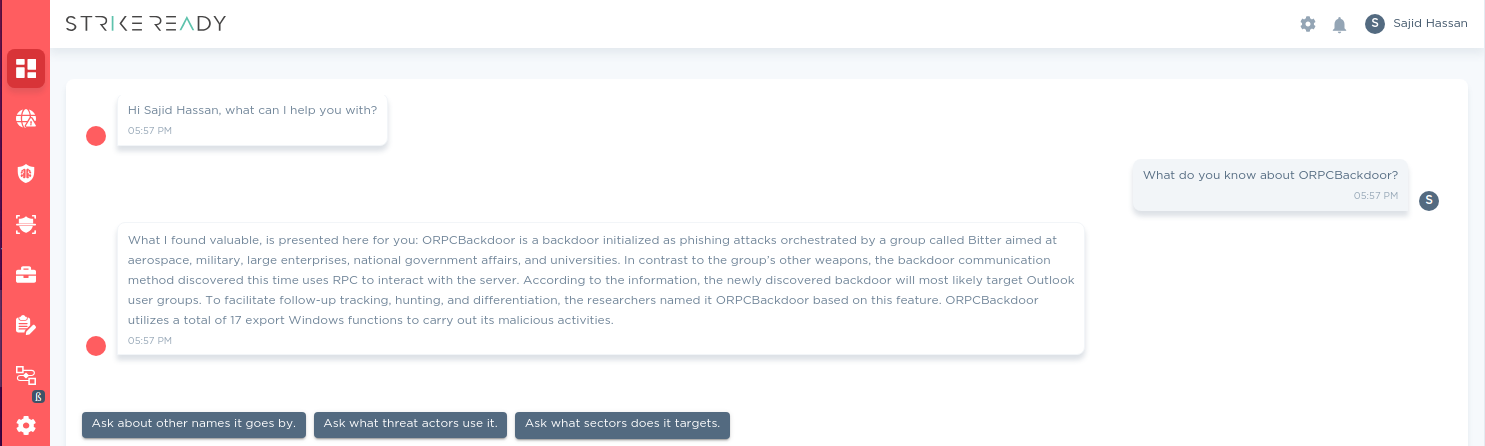Click the red bot avatar beside answer

point(96,346)
